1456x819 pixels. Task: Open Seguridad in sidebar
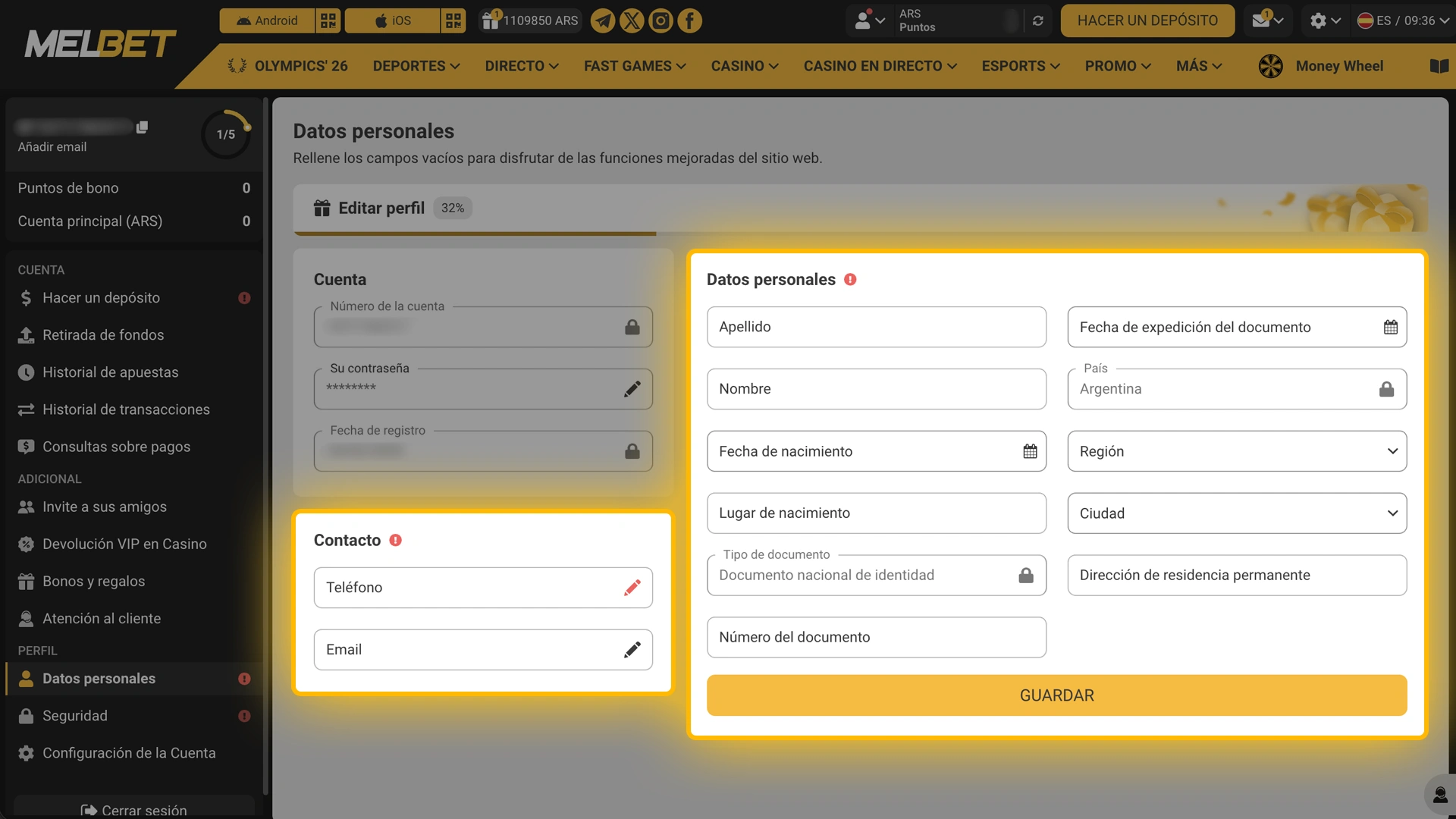click(133, 716)
